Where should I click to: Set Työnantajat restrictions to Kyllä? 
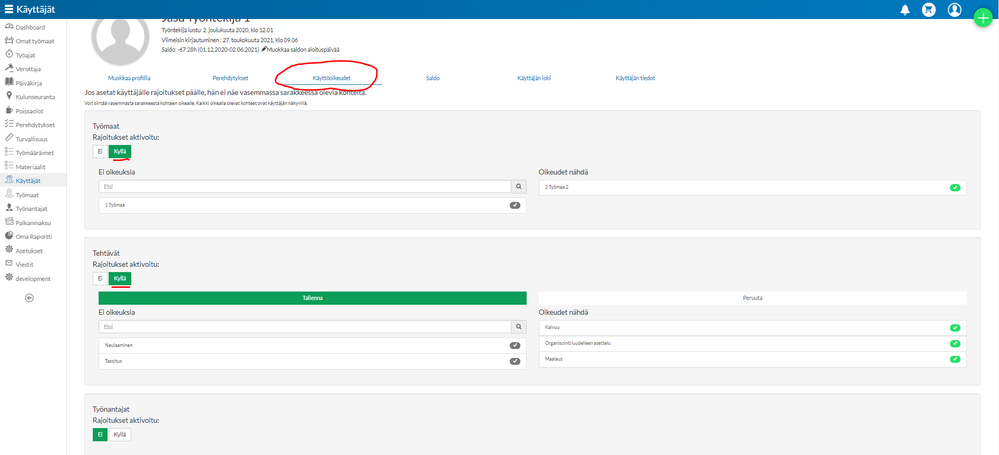[120, 435]
